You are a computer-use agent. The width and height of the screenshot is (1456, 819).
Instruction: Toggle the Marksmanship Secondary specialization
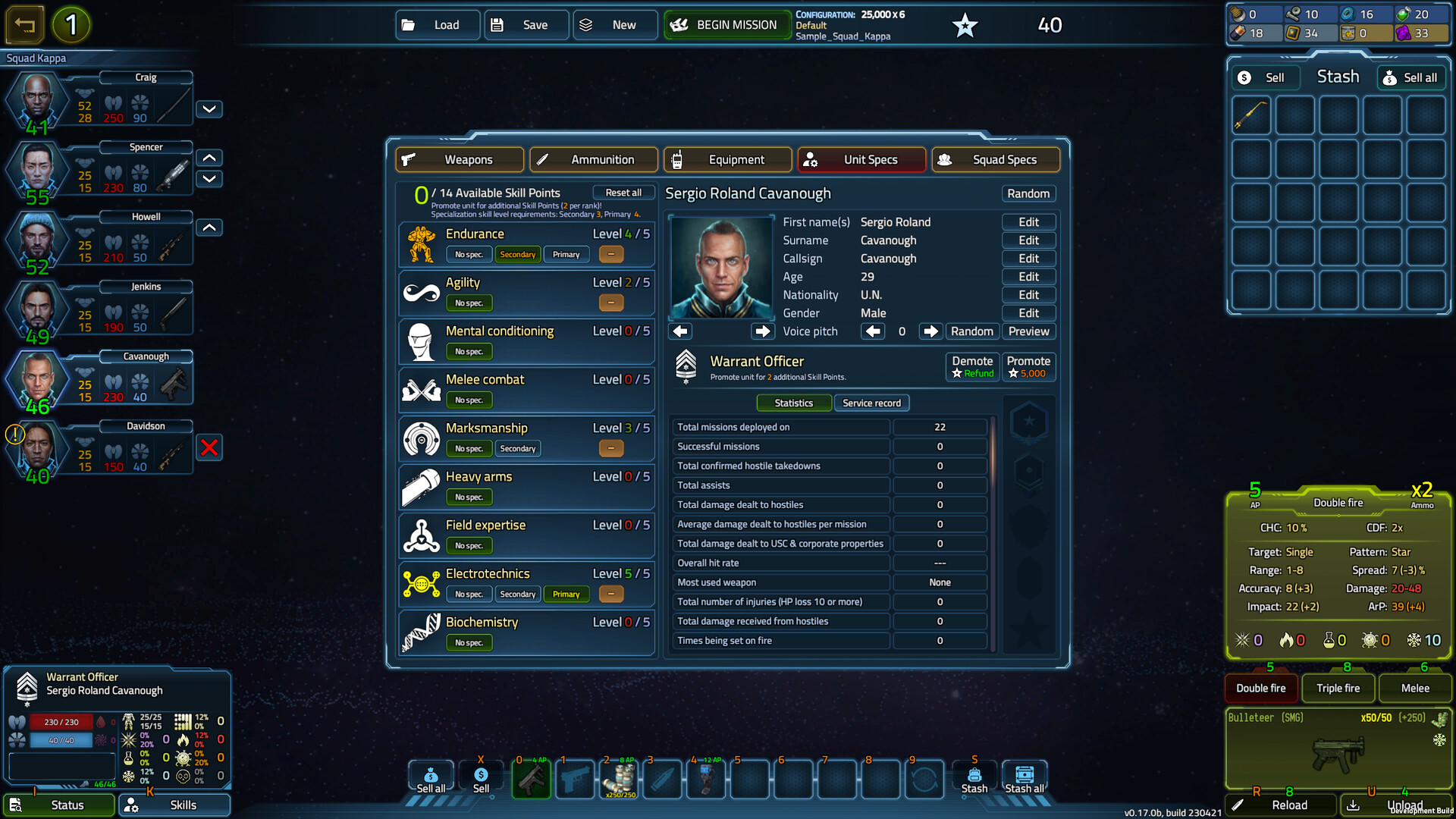click(x=518, y=448)
